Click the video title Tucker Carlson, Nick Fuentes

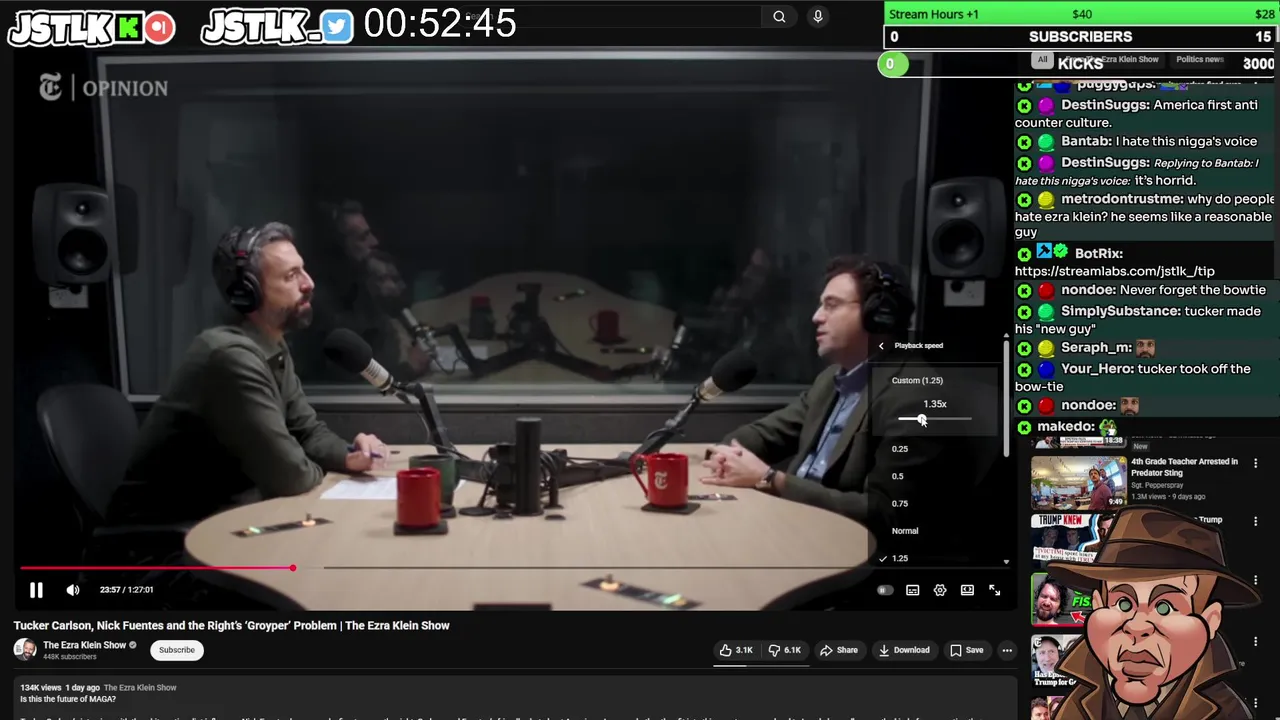(x=231, y=626)
